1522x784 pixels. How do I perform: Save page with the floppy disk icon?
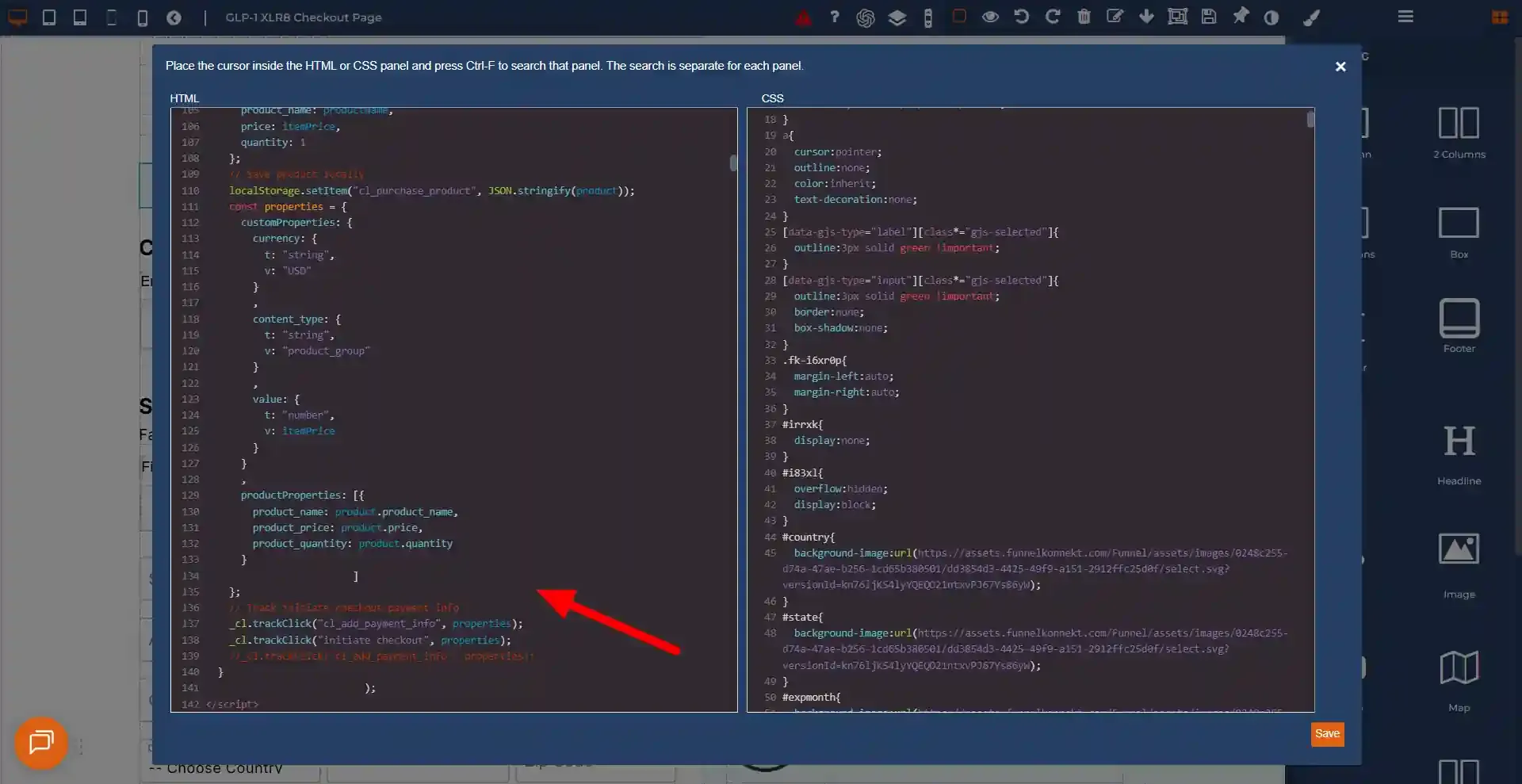[1209, 17]
